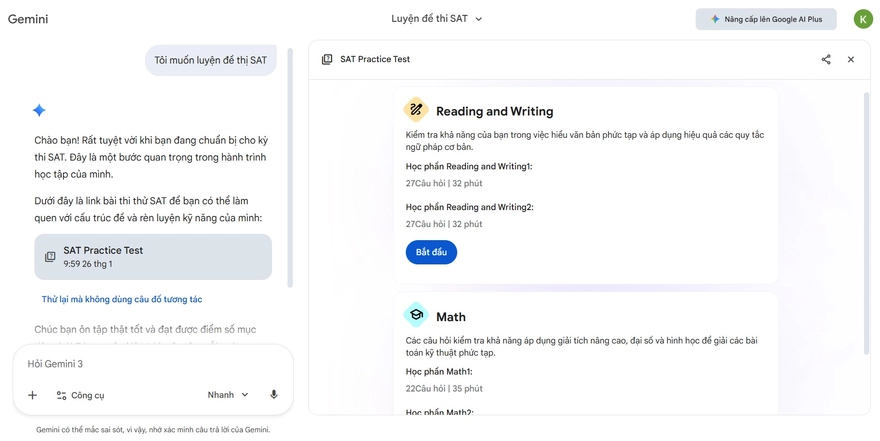Click the Gemini logo text
This screenshot has width=880, height=441.
pyautogui.click(x=28, y=19)
